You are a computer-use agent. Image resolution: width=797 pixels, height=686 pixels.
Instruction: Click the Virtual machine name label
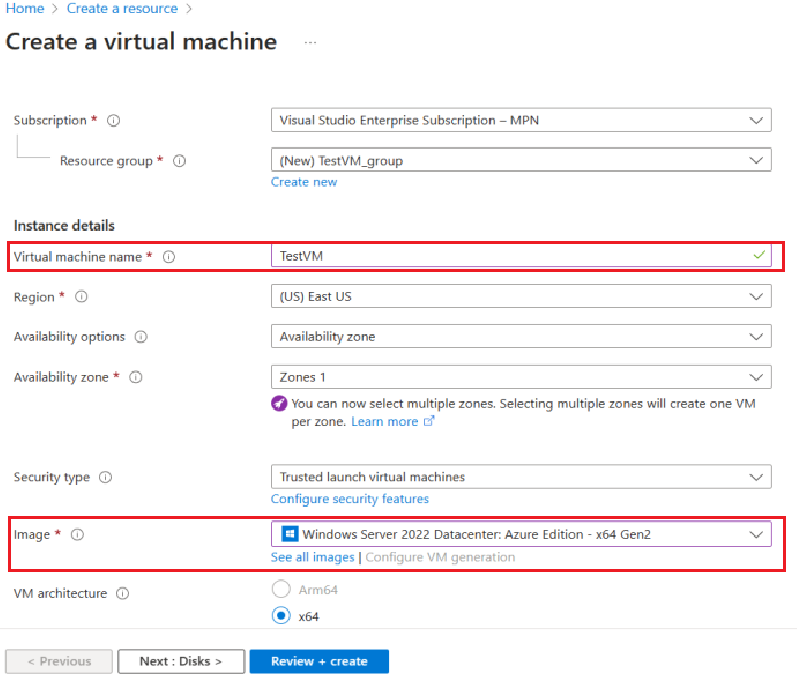(x=78, y=257)
